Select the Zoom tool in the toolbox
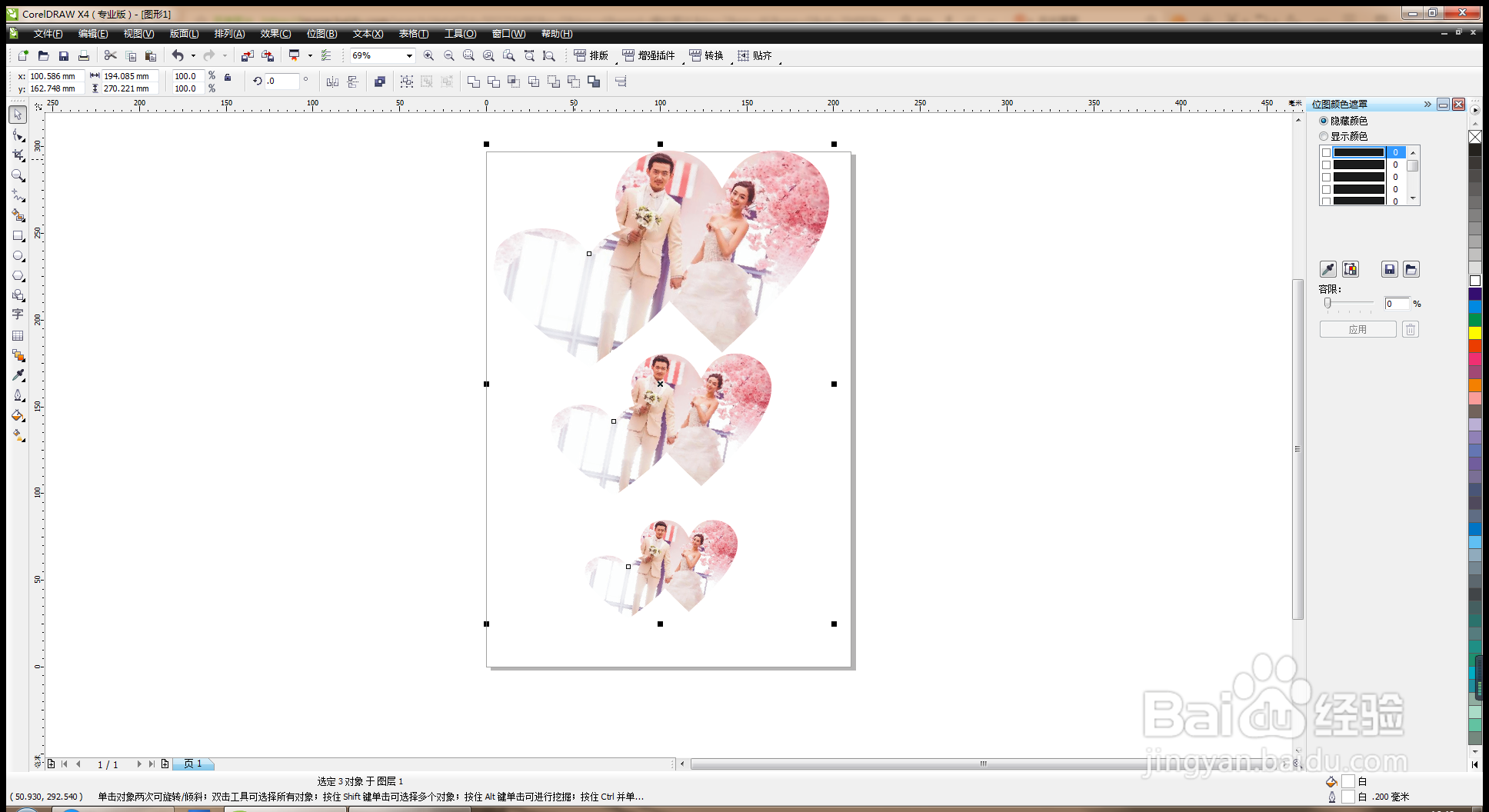This screenshot has height=812, width=1489. pyautogui.click(x=18, y=175)
